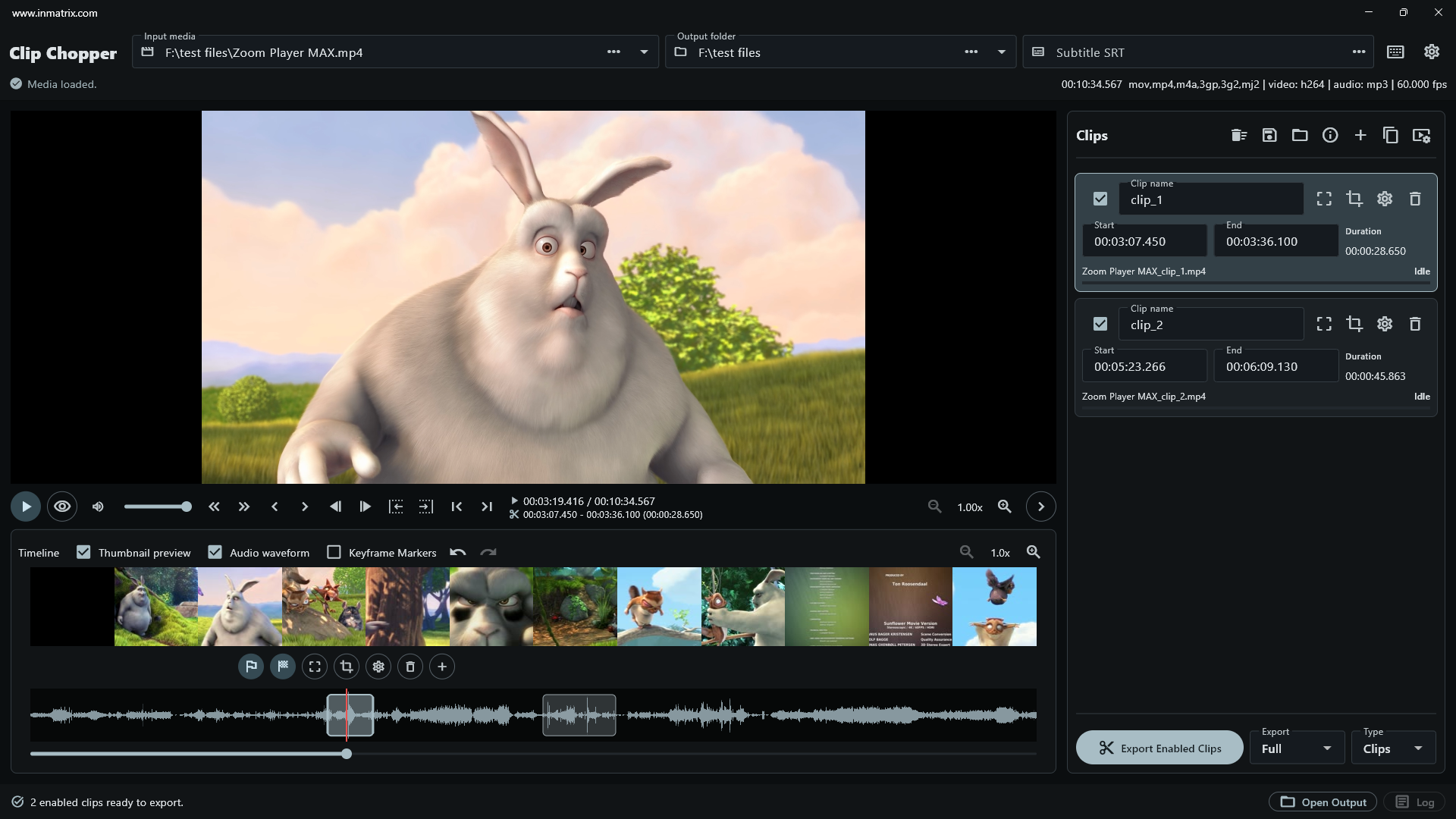1456x819 pixels.
Task: Expand the Input media history dropdown
Action: click(644, 52)
